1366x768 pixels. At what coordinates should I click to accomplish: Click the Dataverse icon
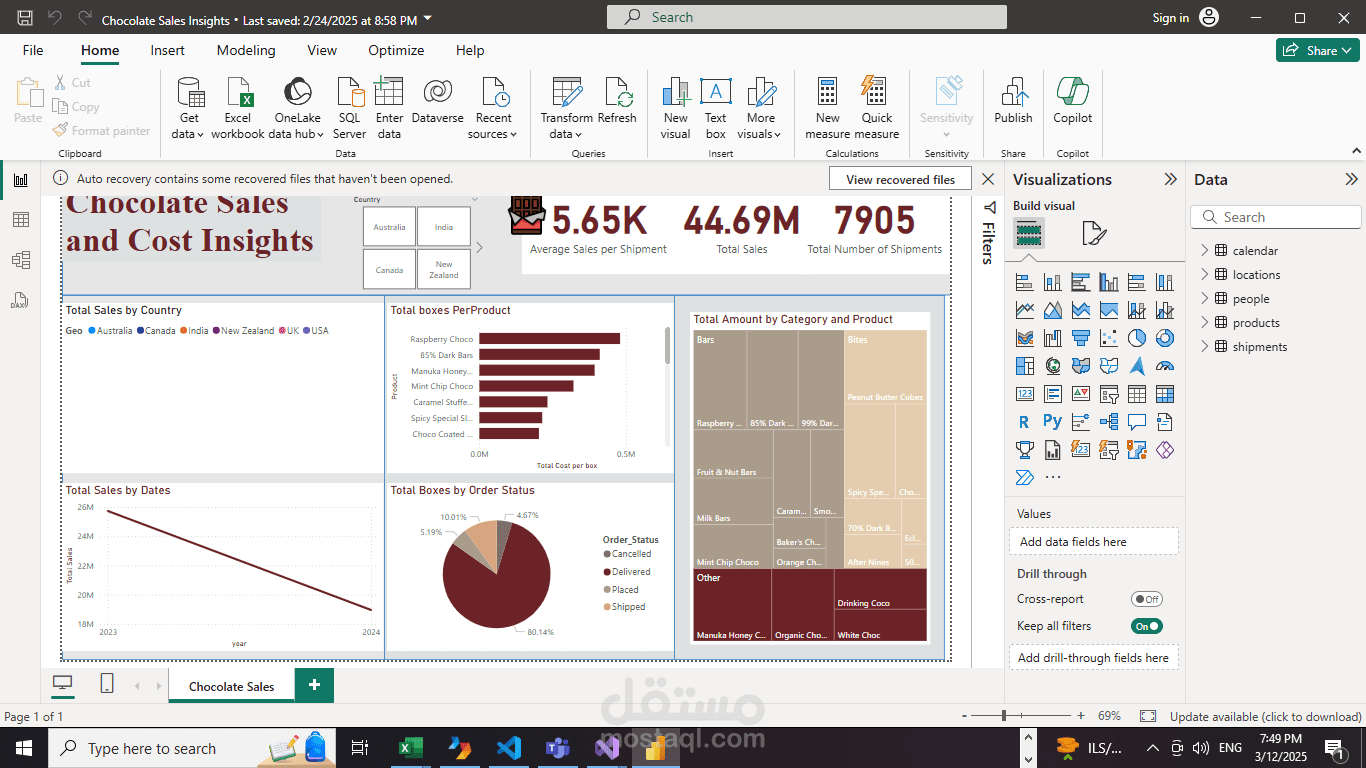pyautogui.click(x=438, y=92)
